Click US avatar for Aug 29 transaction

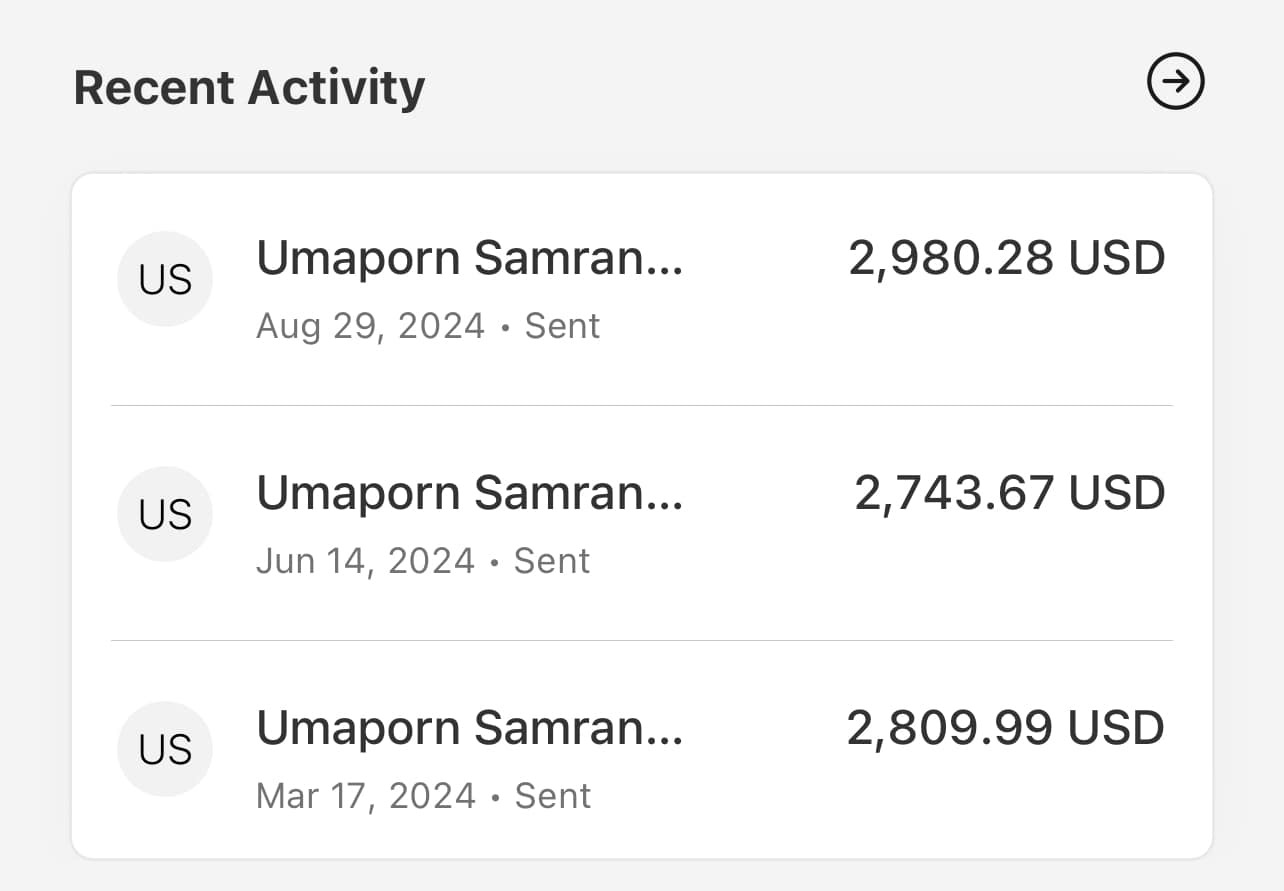click(x=165, y=279)
